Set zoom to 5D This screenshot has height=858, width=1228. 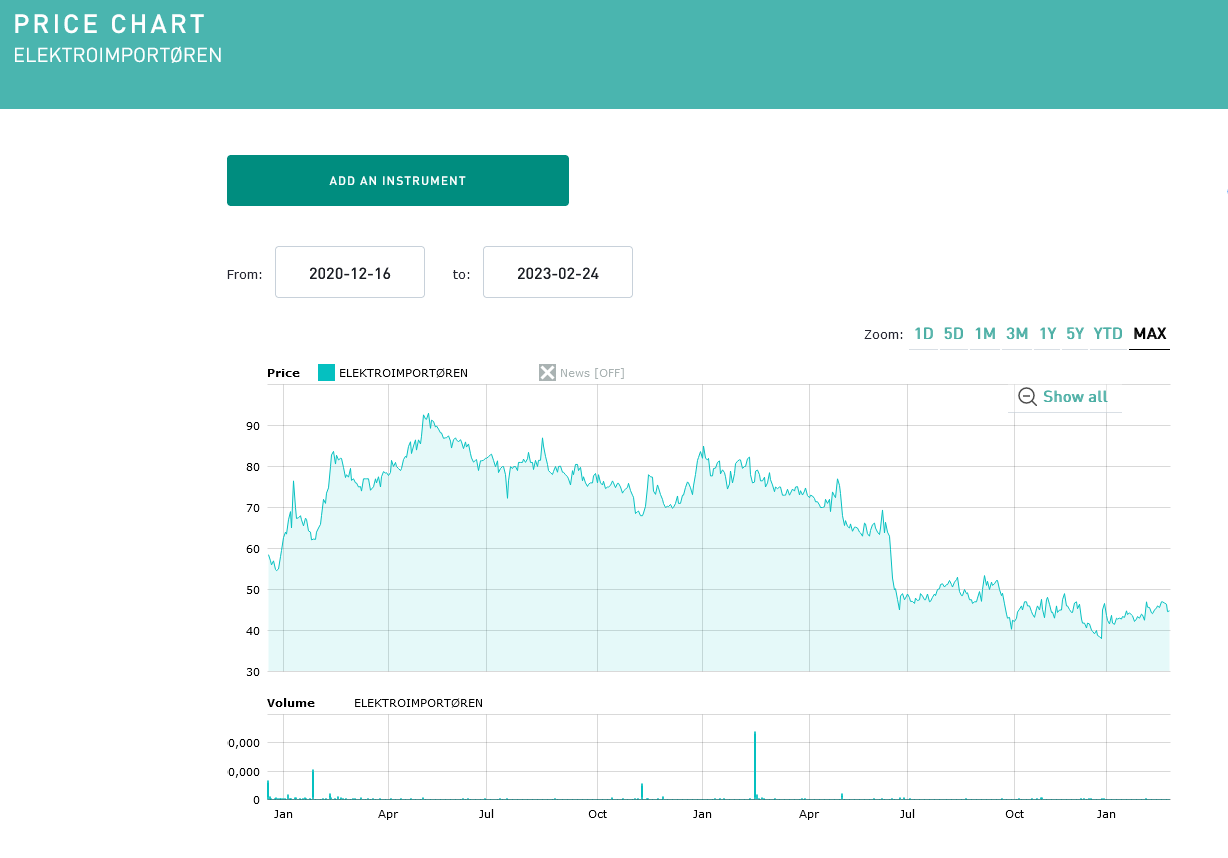click(x=954, y=334)
